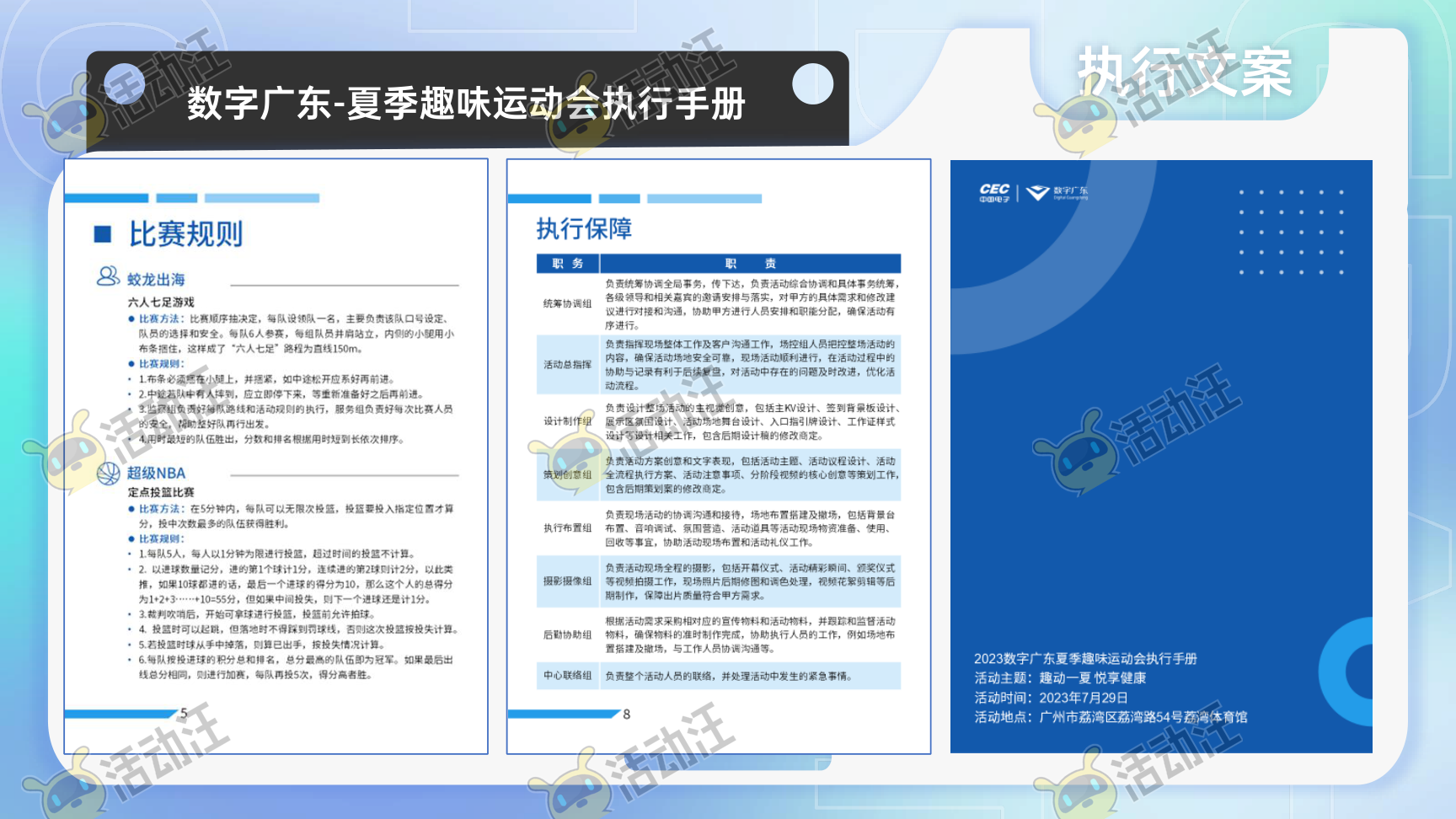Click the 蛟龙出海 section title
1456x819 pixels.
pyautogui.click(x=156, y=279)
